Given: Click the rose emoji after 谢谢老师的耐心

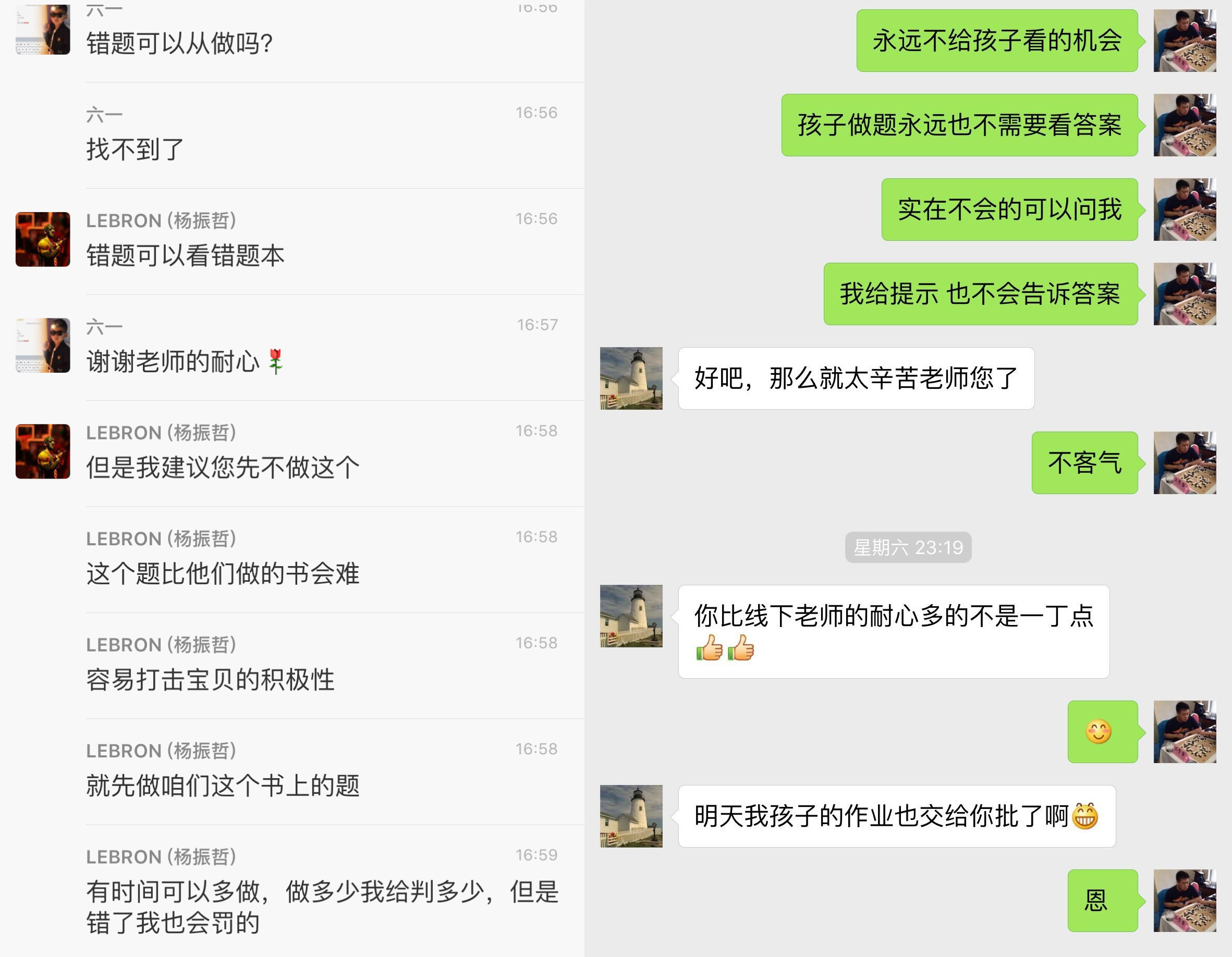Looking at the screenshot, I should pos(275,362).
